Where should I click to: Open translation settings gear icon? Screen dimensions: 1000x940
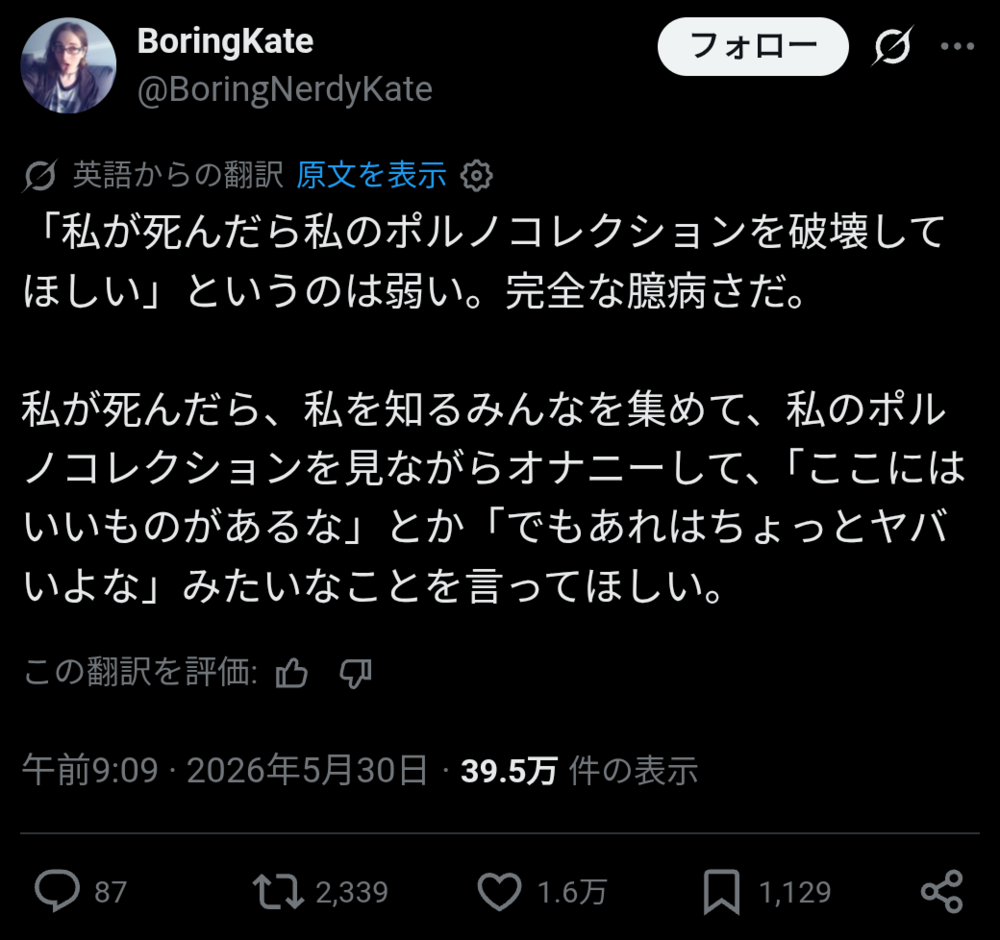pos(476,175)
